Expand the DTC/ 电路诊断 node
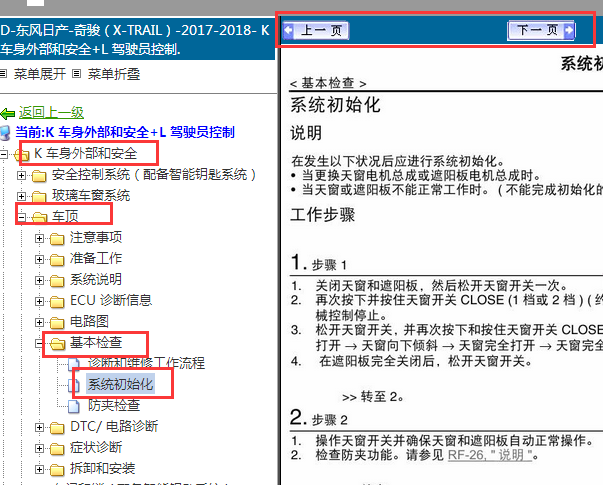 (x=39, y=427)
